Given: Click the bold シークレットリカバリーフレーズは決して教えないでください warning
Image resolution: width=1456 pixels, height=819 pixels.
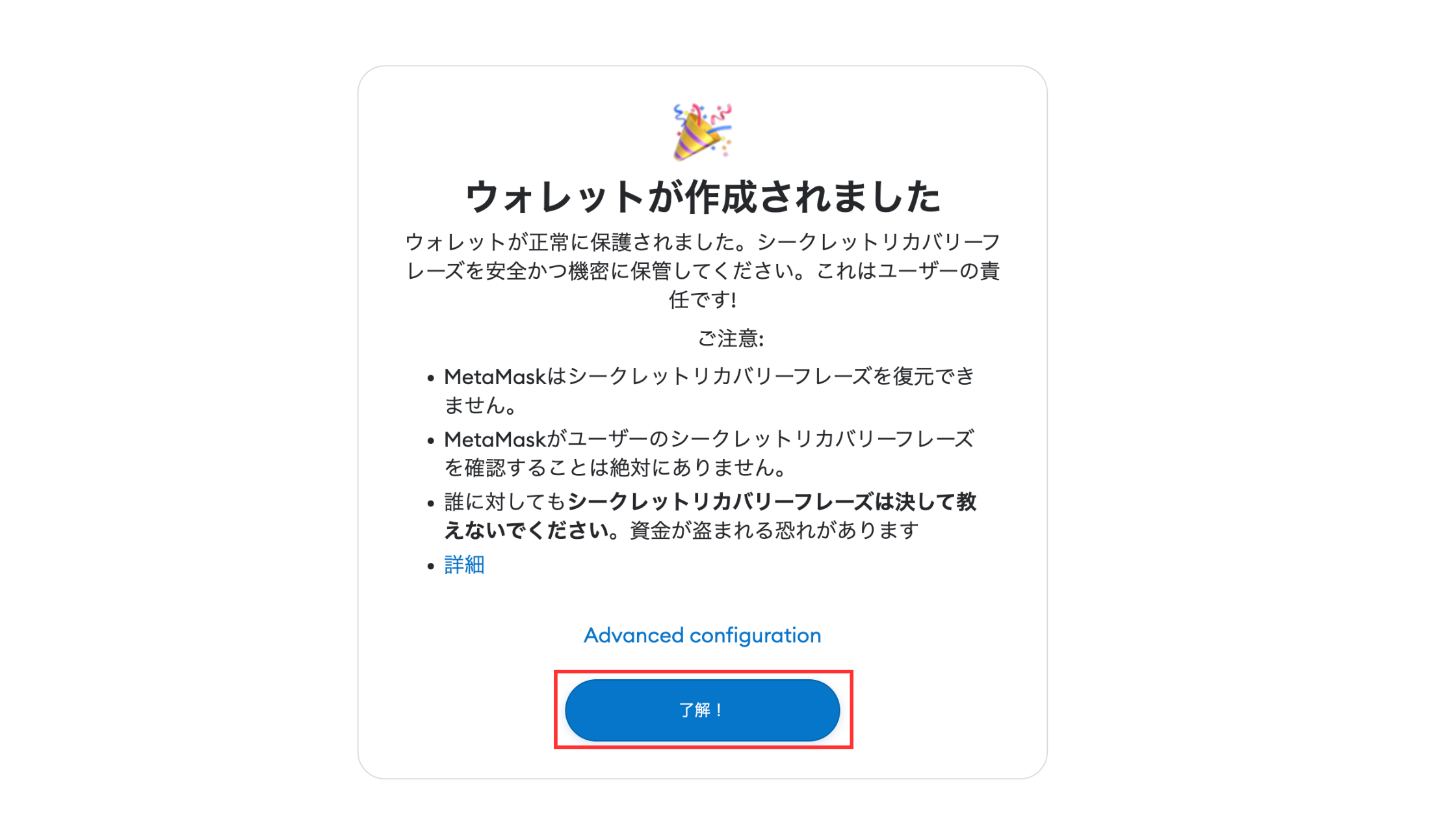Looking at the screenshot, I should 710,515.
